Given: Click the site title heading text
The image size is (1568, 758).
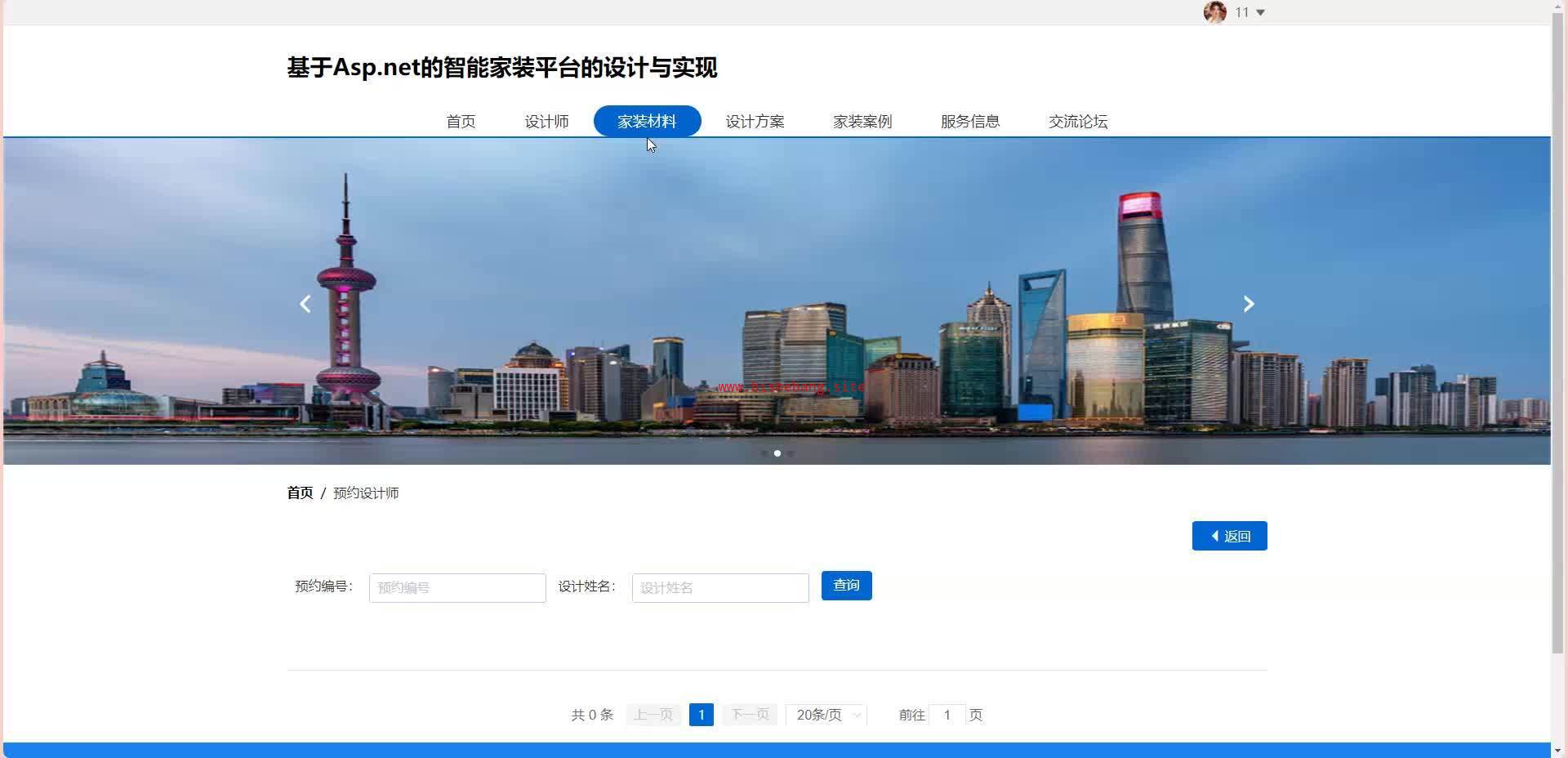Looking at the screenshot, I should [502, 67].
